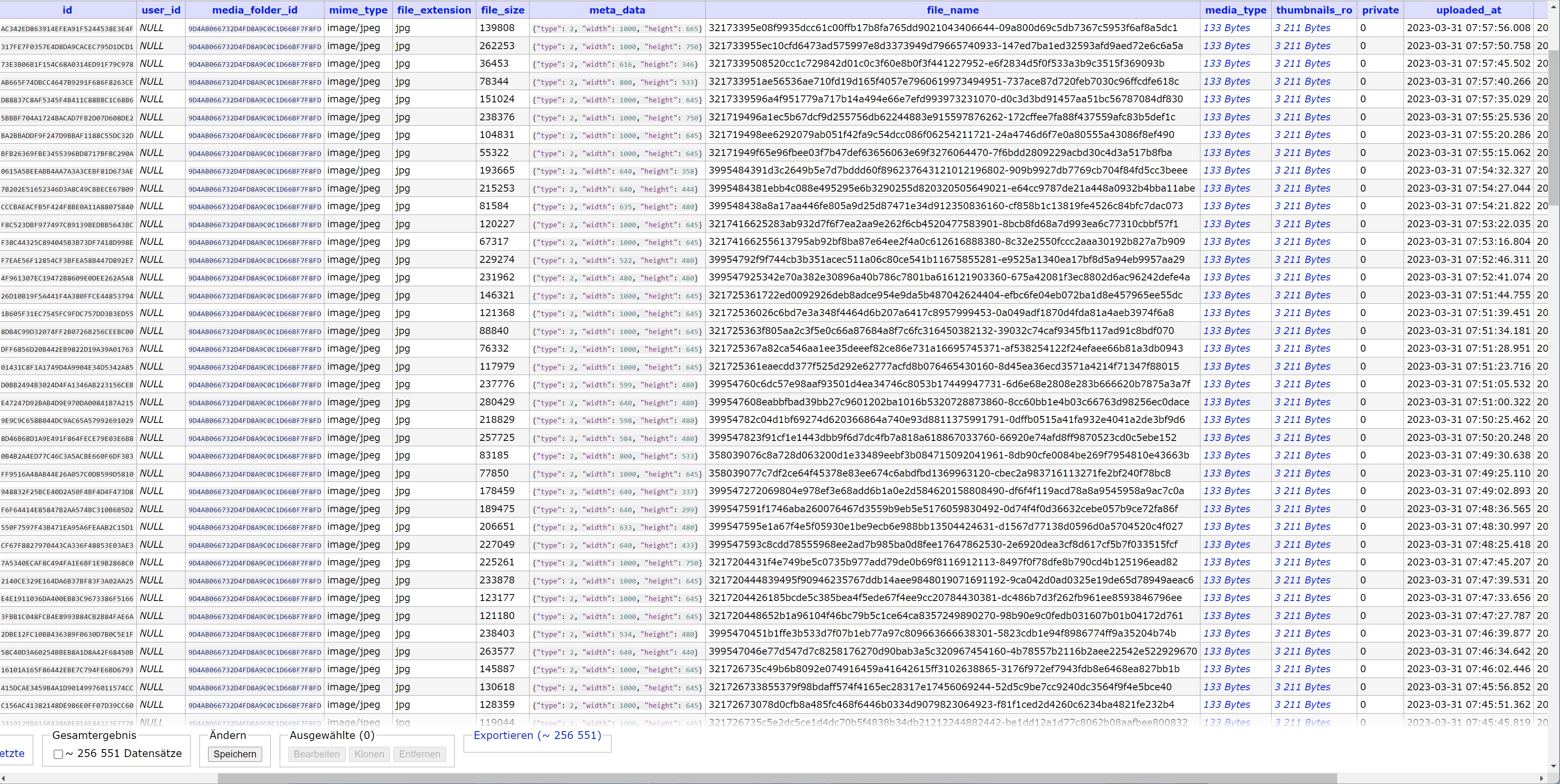Click horizontal scrollbar left arrow
The width and height of the screenshot is (1560, 784).
(x=4, y=778)
